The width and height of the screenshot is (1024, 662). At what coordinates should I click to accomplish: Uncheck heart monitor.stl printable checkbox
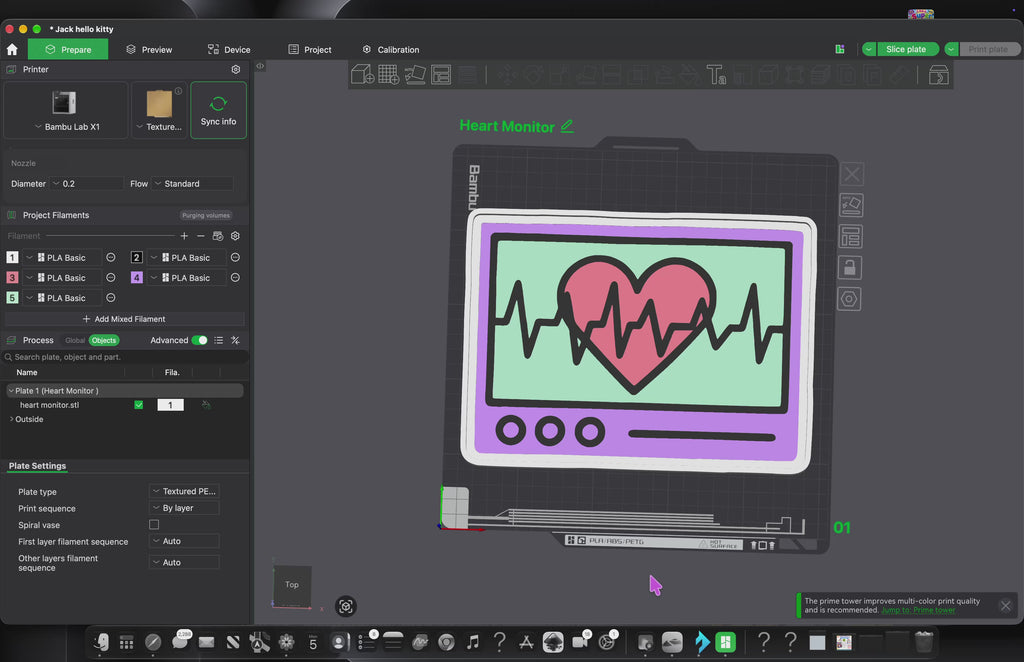coord(138,405)
